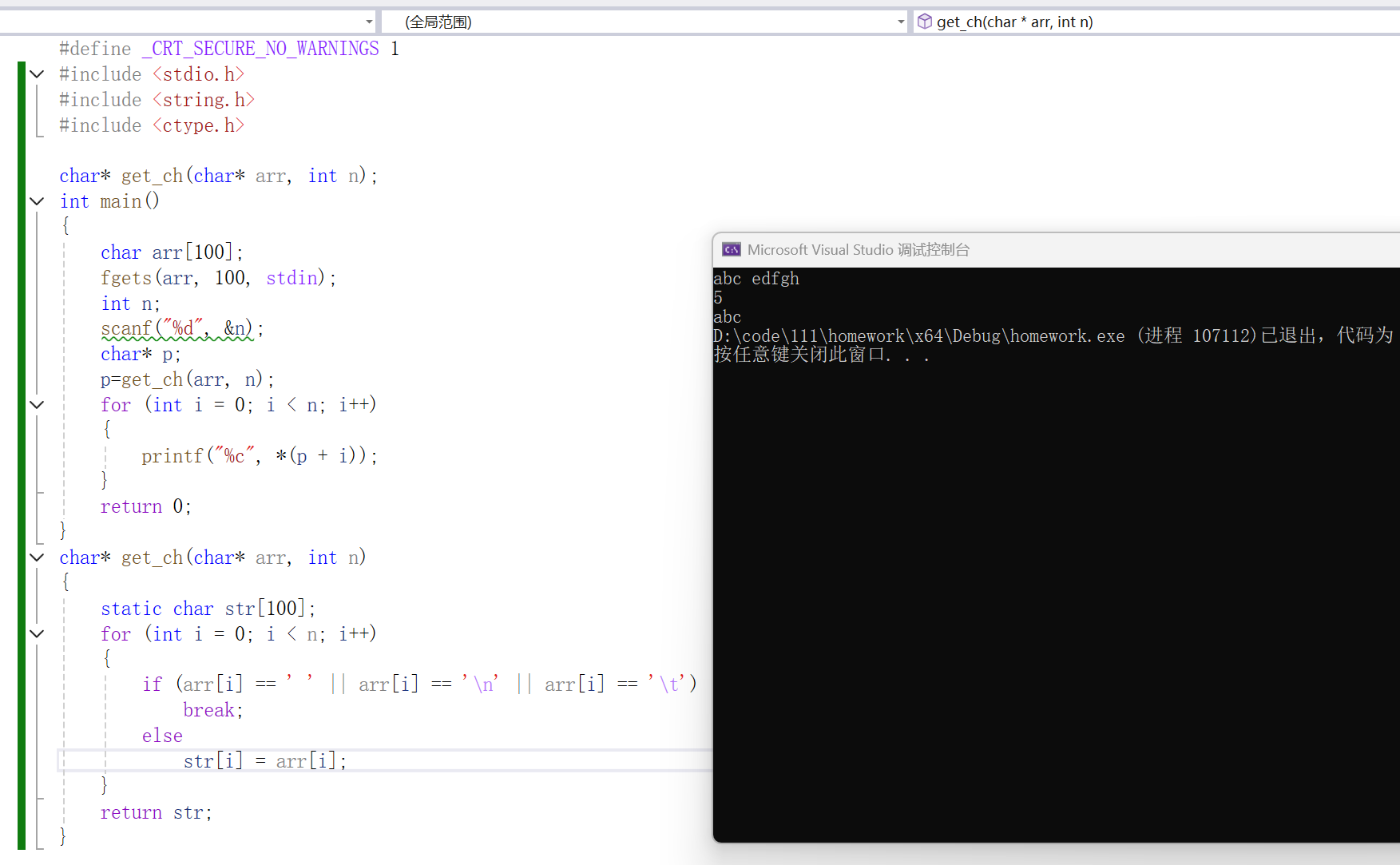Click the get_ch prototype declaration line

(x=218, y=176)
